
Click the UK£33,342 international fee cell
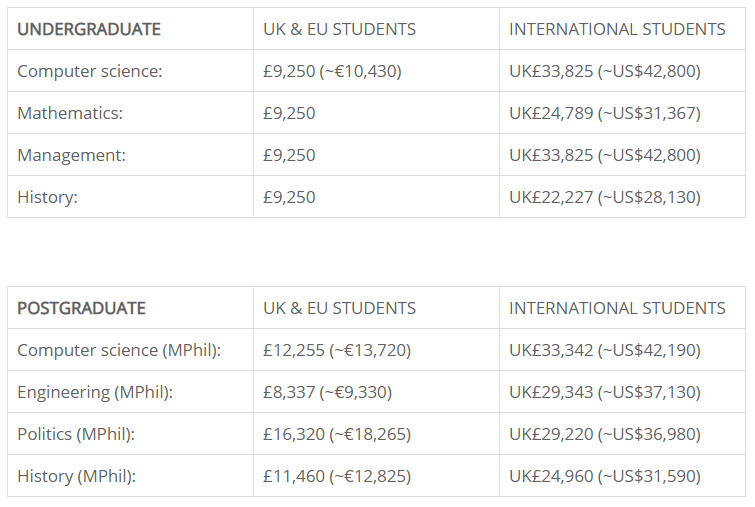[x=605, y=350]
